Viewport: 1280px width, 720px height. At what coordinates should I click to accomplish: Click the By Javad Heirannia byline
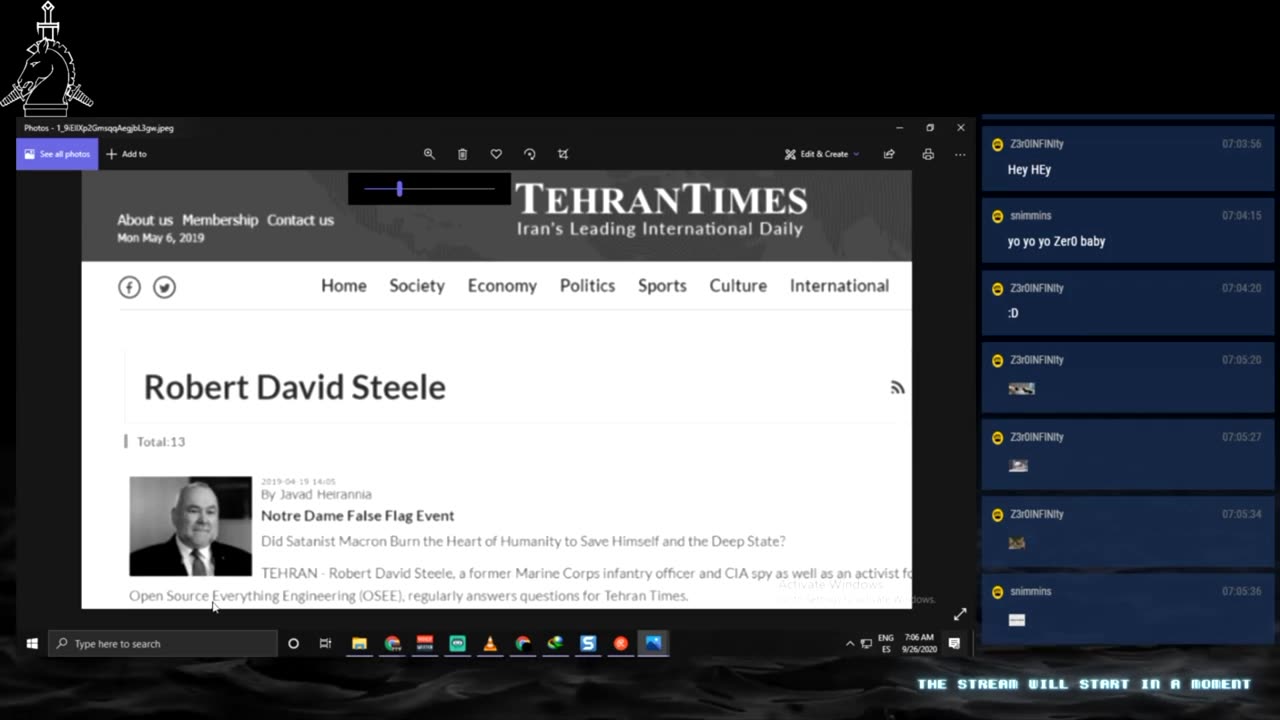coord(316,494)
